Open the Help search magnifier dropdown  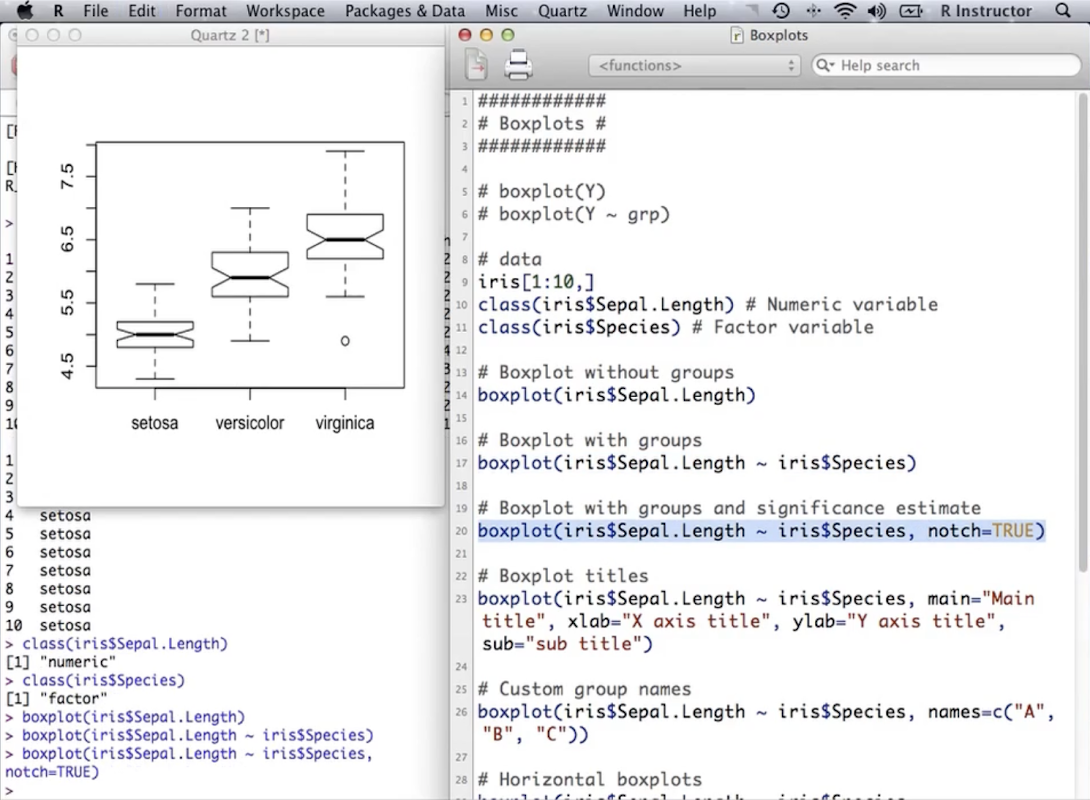826,65
